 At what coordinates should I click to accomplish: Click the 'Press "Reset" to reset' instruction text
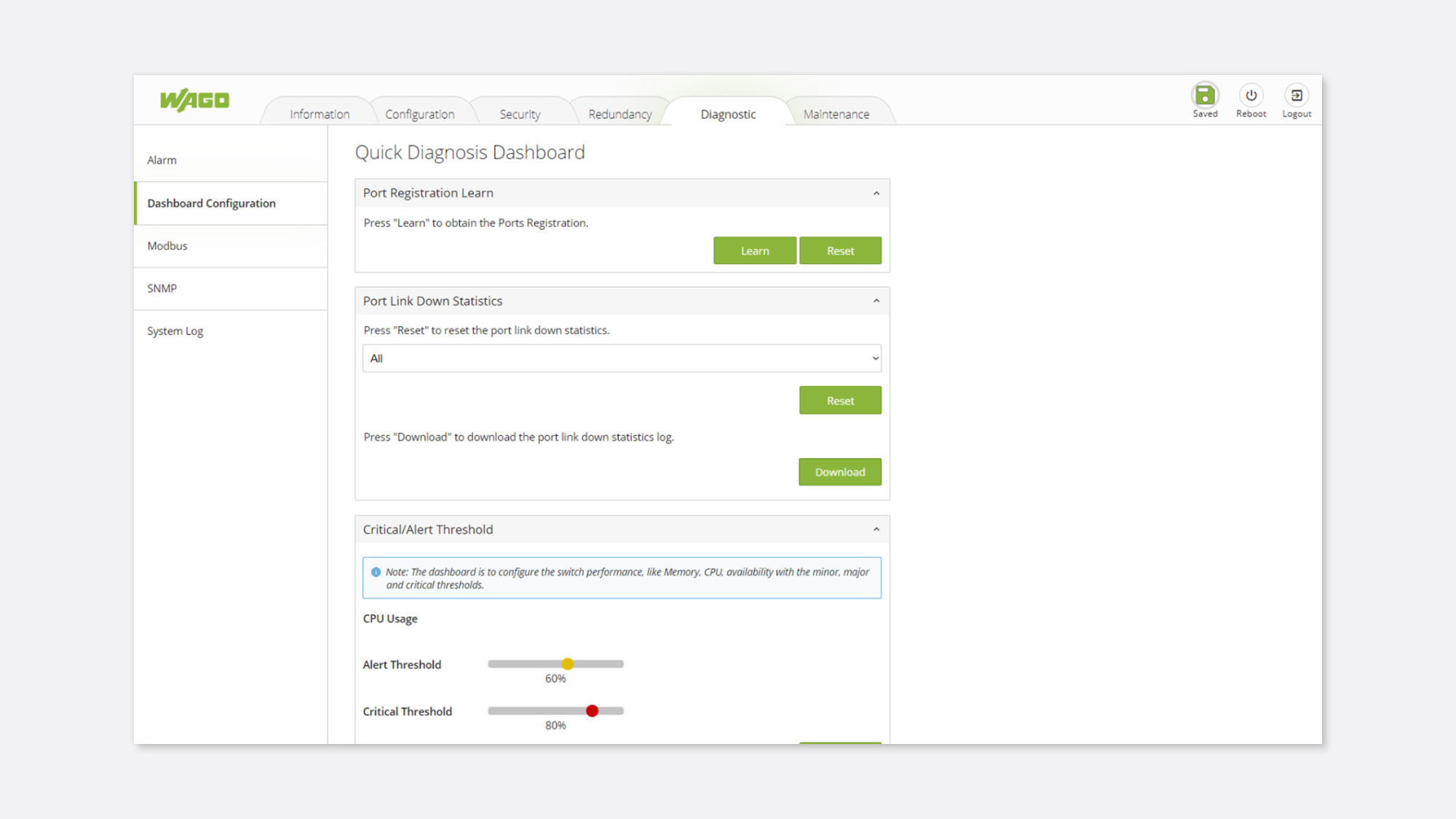click(486, 331)
